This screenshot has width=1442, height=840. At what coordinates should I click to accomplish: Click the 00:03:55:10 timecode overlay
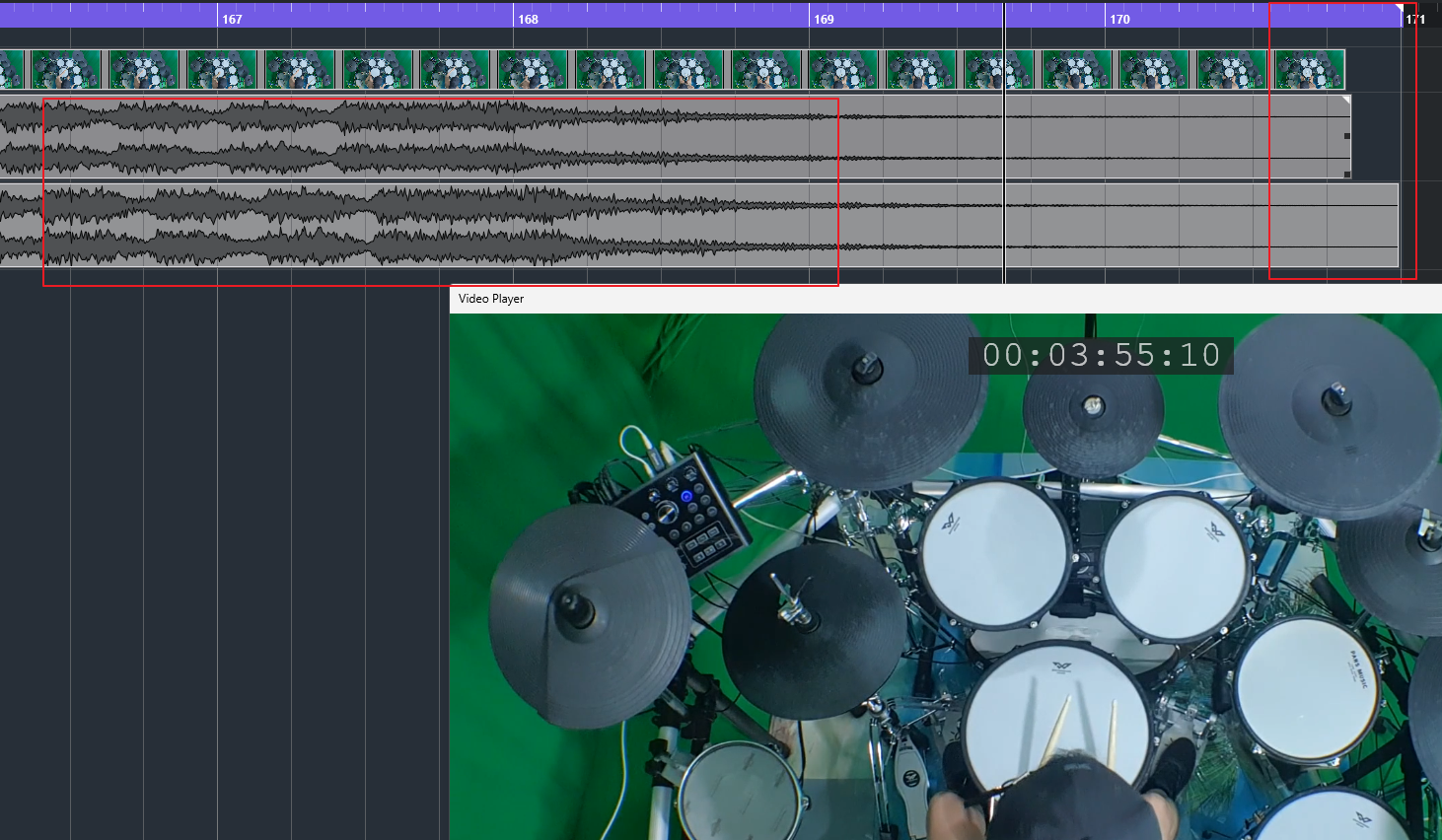(x=1101, y=355)
